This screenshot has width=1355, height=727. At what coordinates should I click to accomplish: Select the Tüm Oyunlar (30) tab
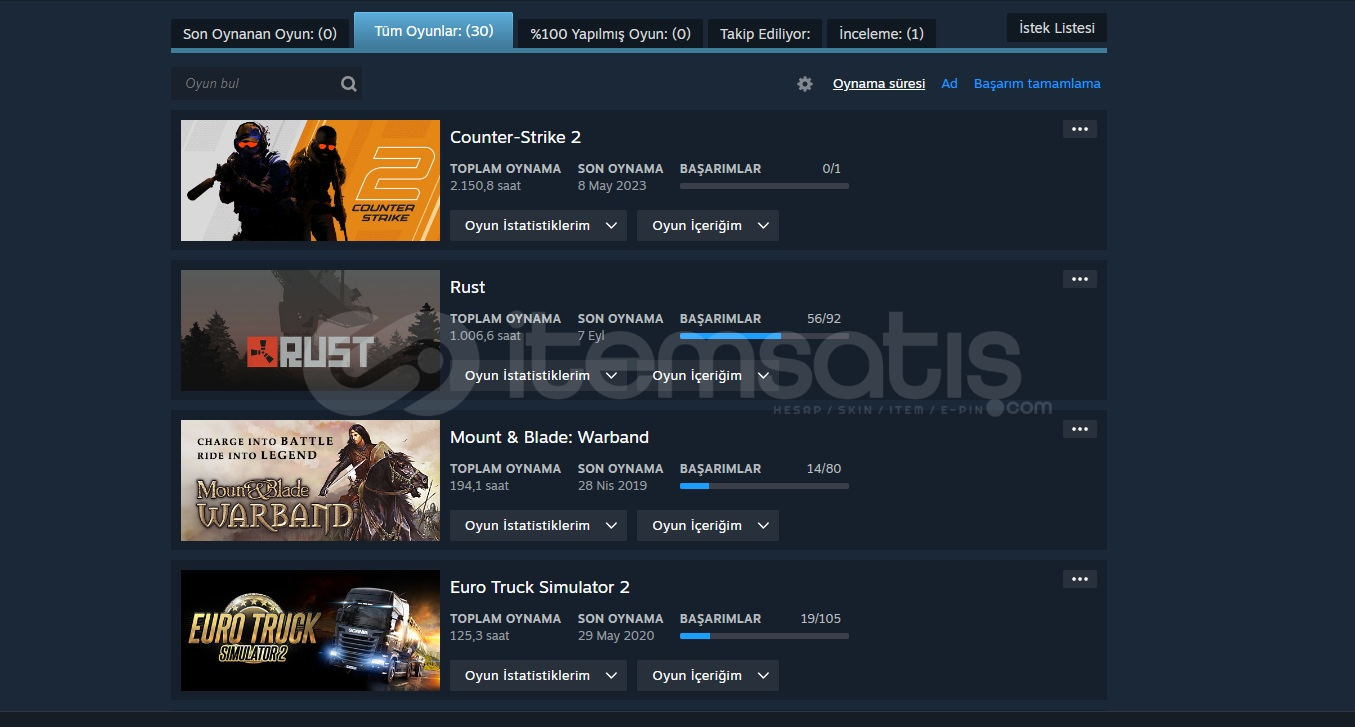434,31
